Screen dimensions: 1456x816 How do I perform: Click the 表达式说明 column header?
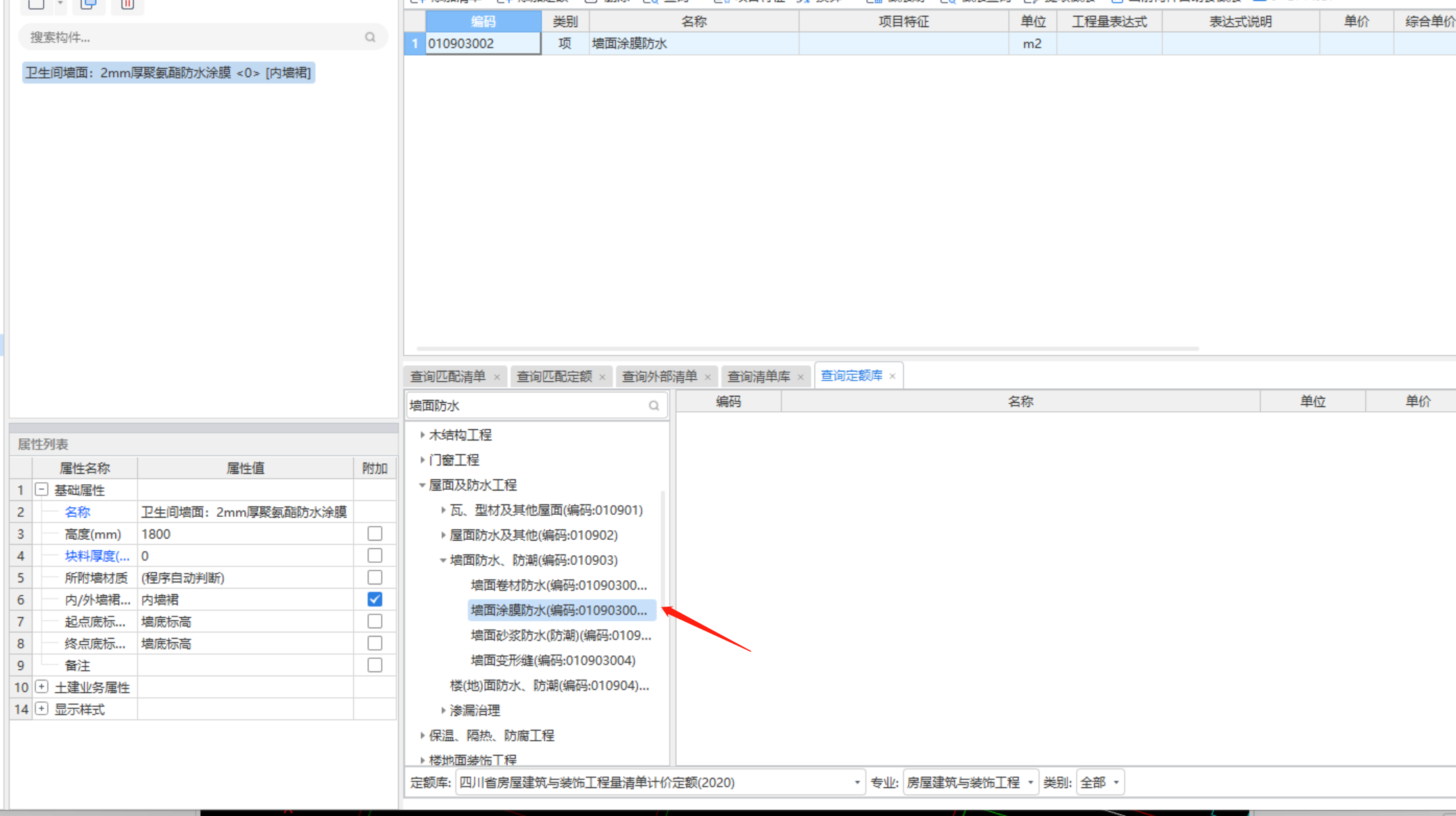(1240, 22)
